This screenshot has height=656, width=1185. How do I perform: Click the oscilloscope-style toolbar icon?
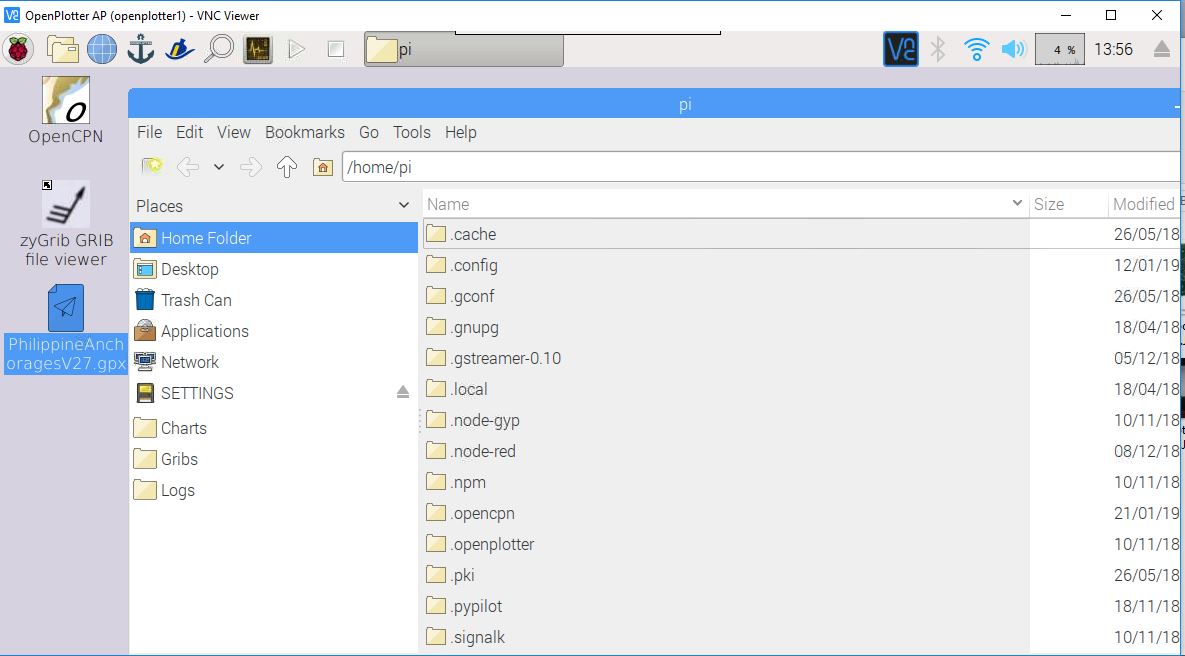[257, 47]
